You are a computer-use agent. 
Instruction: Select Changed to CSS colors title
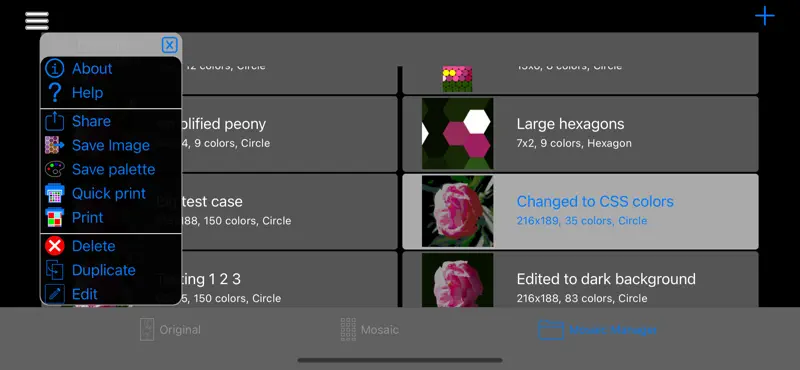(x=595, y=202)
